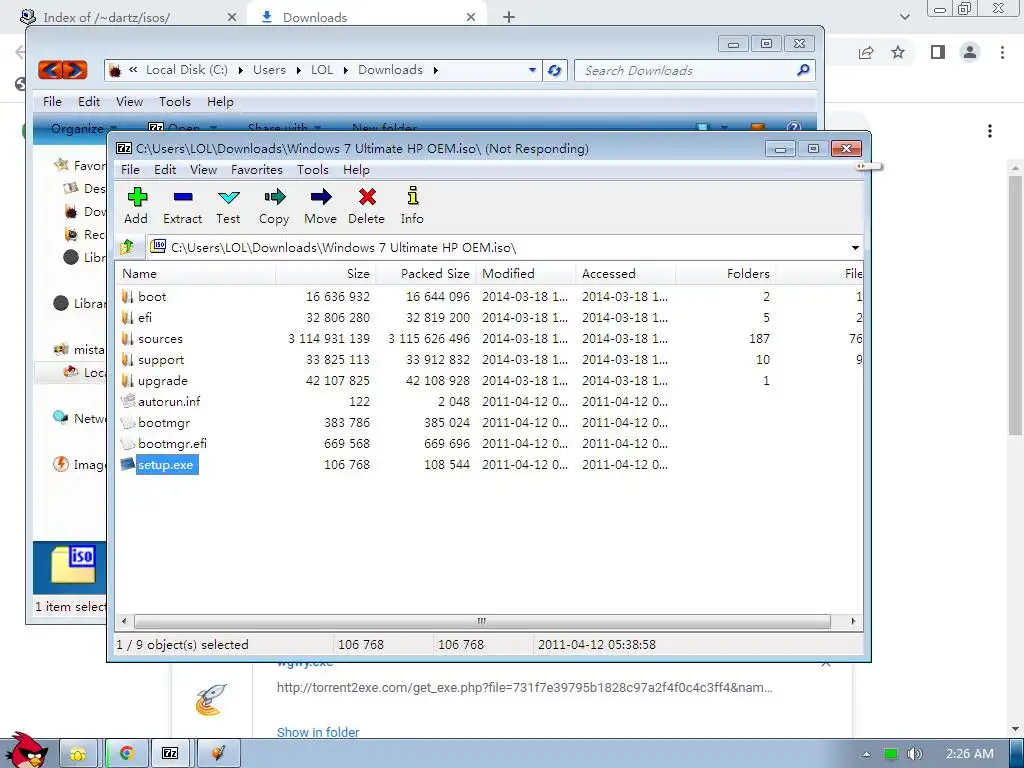Show hidden tray icons arrow
The height and width of the screenshot is (768, 1024).
tap(866, 754)
